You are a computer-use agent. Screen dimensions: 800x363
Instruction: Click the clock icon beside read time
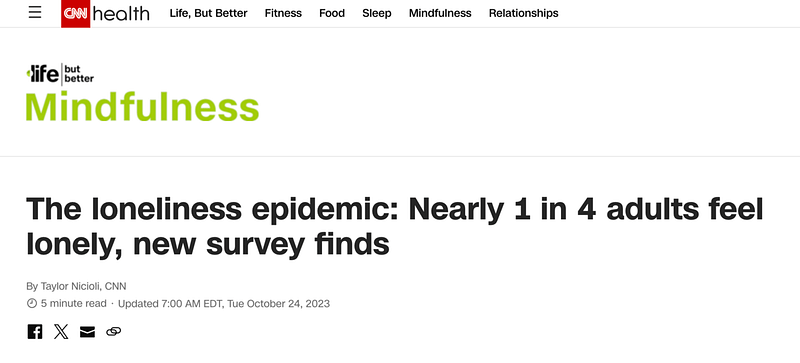[x=32, y=304]
